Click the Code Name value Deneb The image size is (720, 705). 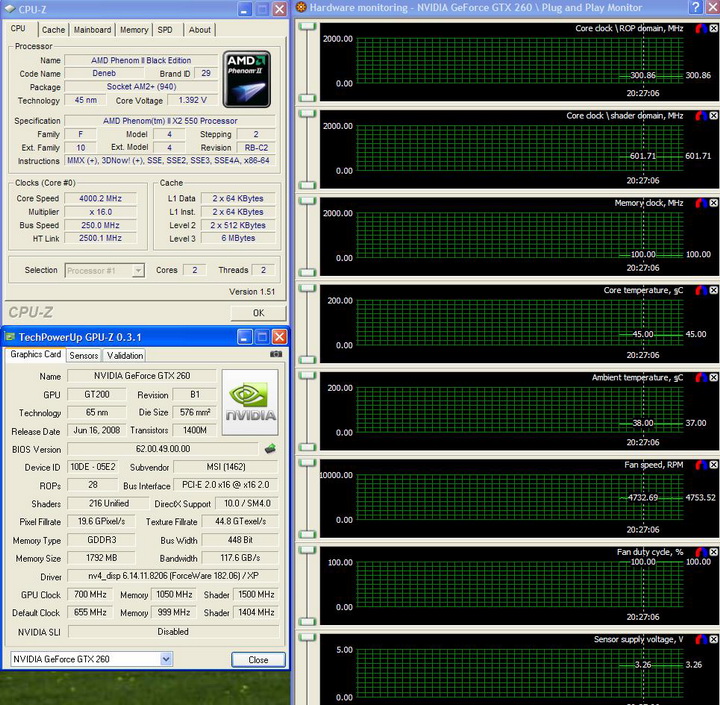104,73
